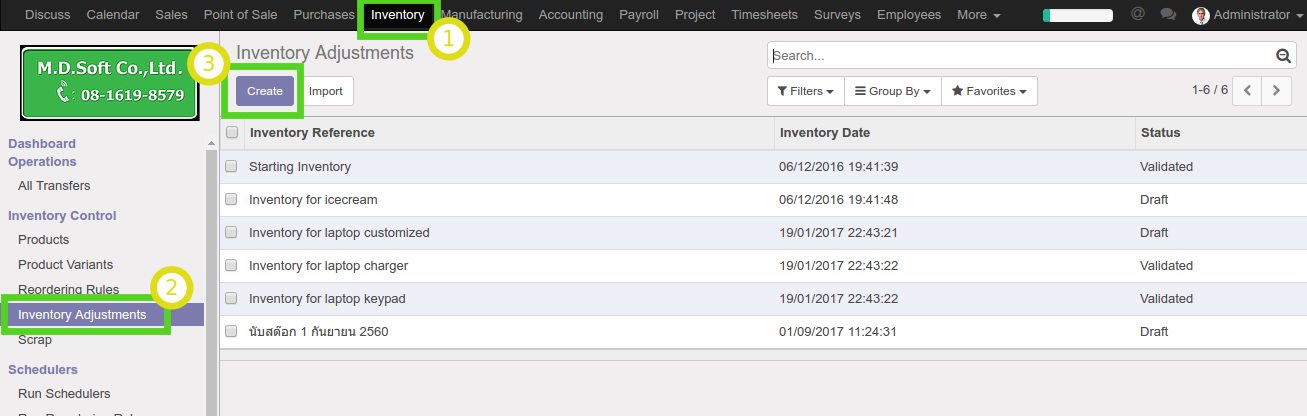
Task: Check the Inventory for laptop keypad row
Action: click(x=232, y=299)
